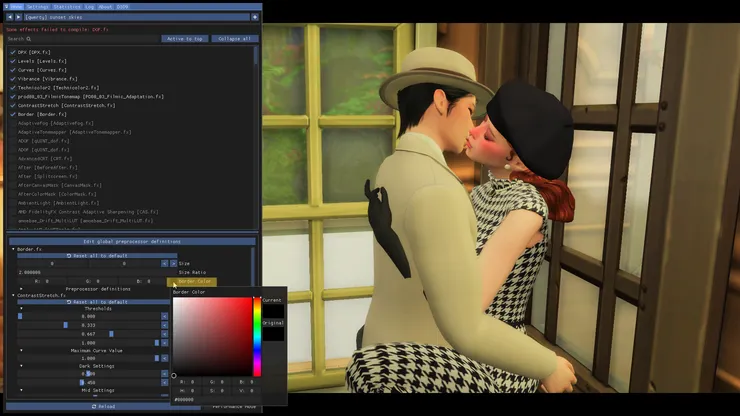
Task: Toggle the Curves [Curves.fx] effect checkbox
Action: (13, 70)
